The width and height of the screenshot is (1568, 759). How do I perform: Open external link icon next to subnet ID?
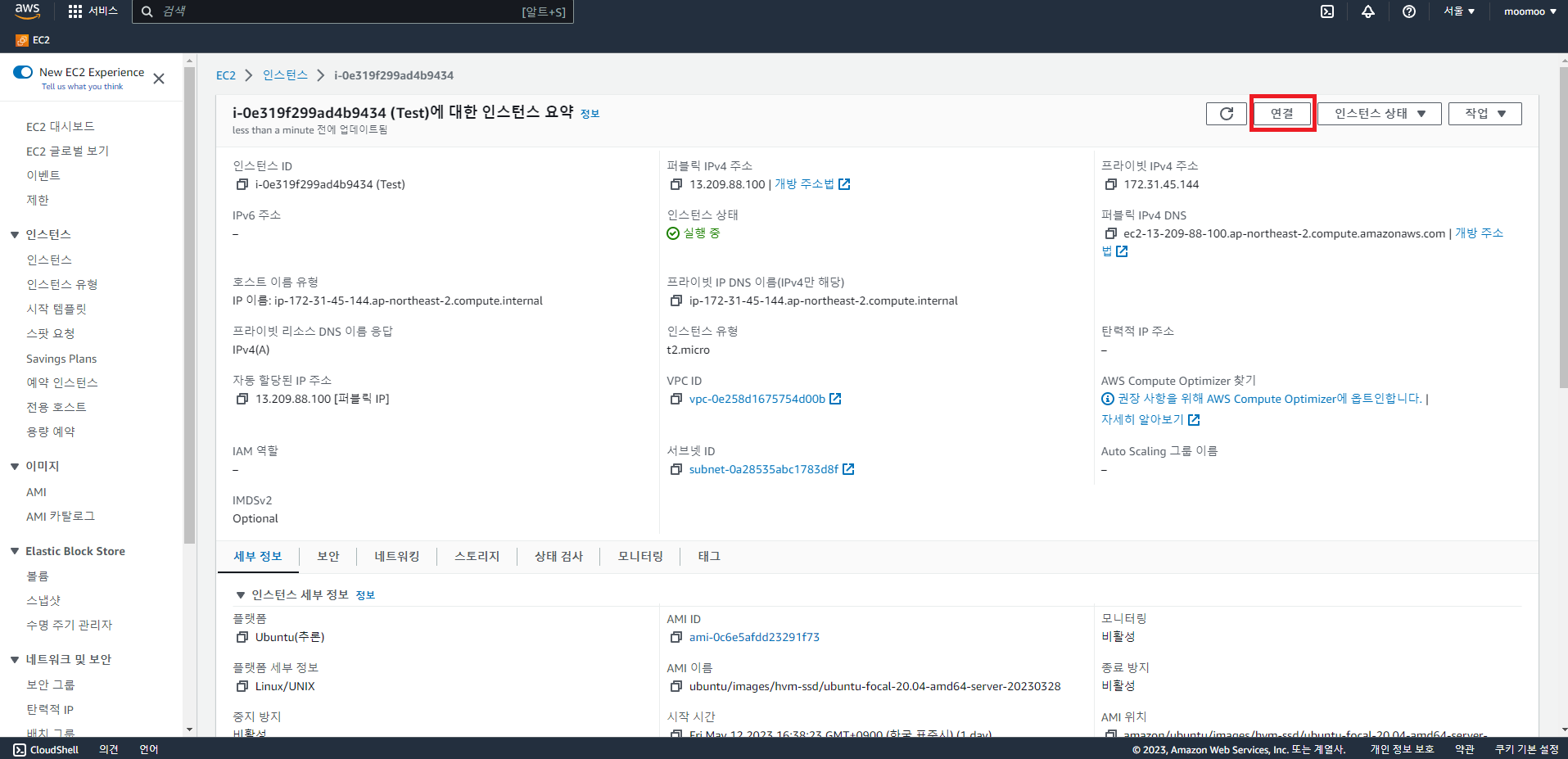(x=848, y=469)
